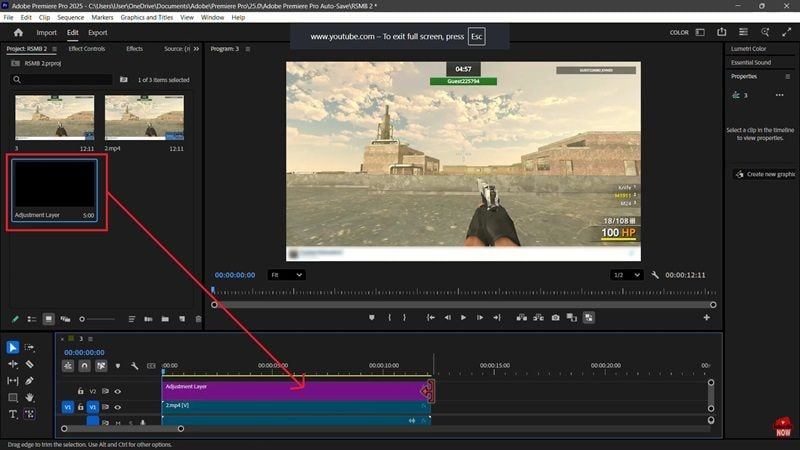Screen dimensions: 800x450
Task: Open the File menu
Action: click(9, 17)
